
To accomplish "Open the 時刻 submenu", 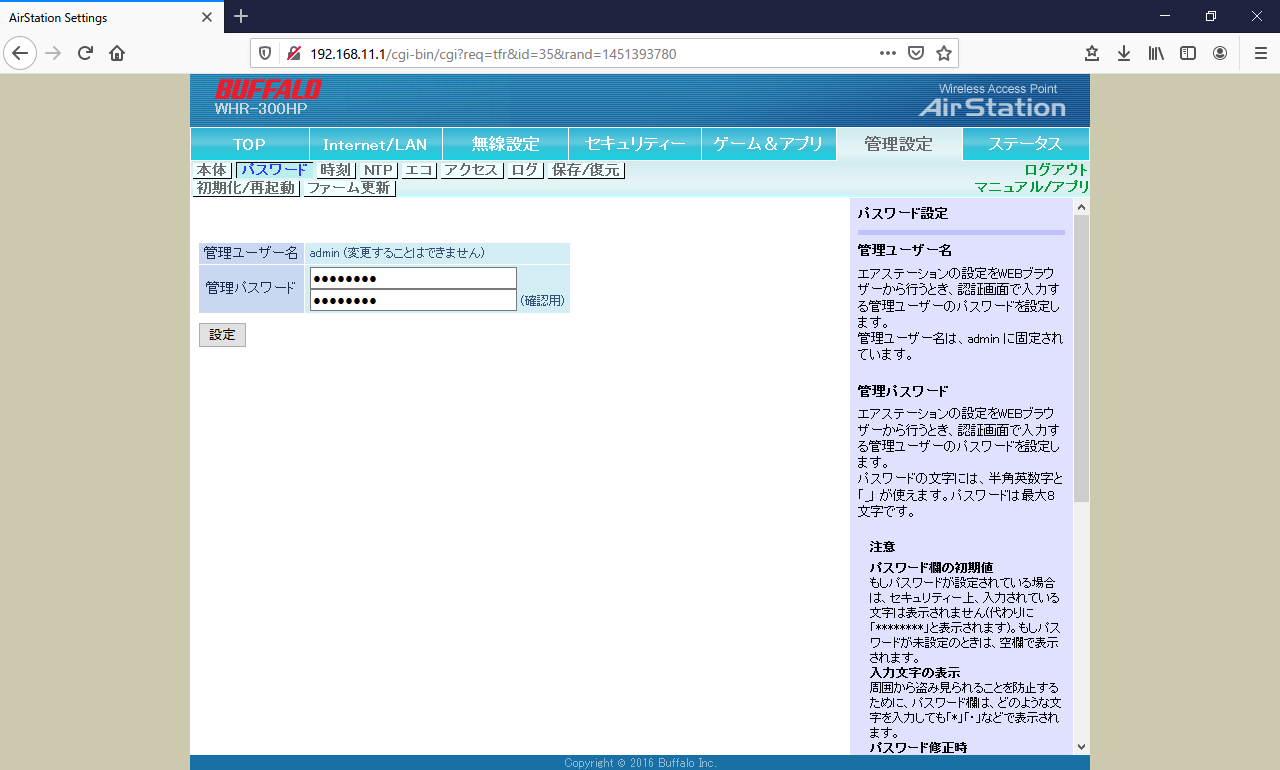I will 335,170.
